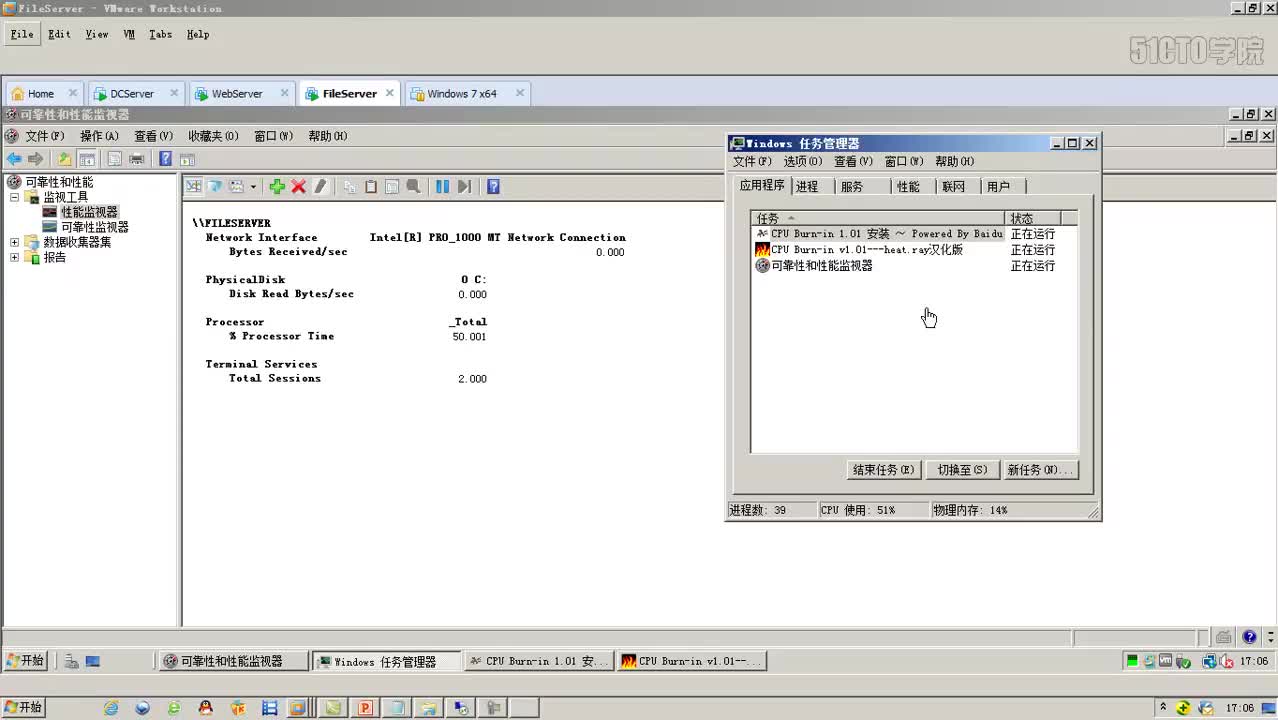This screenshot has height=720, width=1278.
Task: Switch to the WebServer VM tab
Action: (x=241, y=94)
